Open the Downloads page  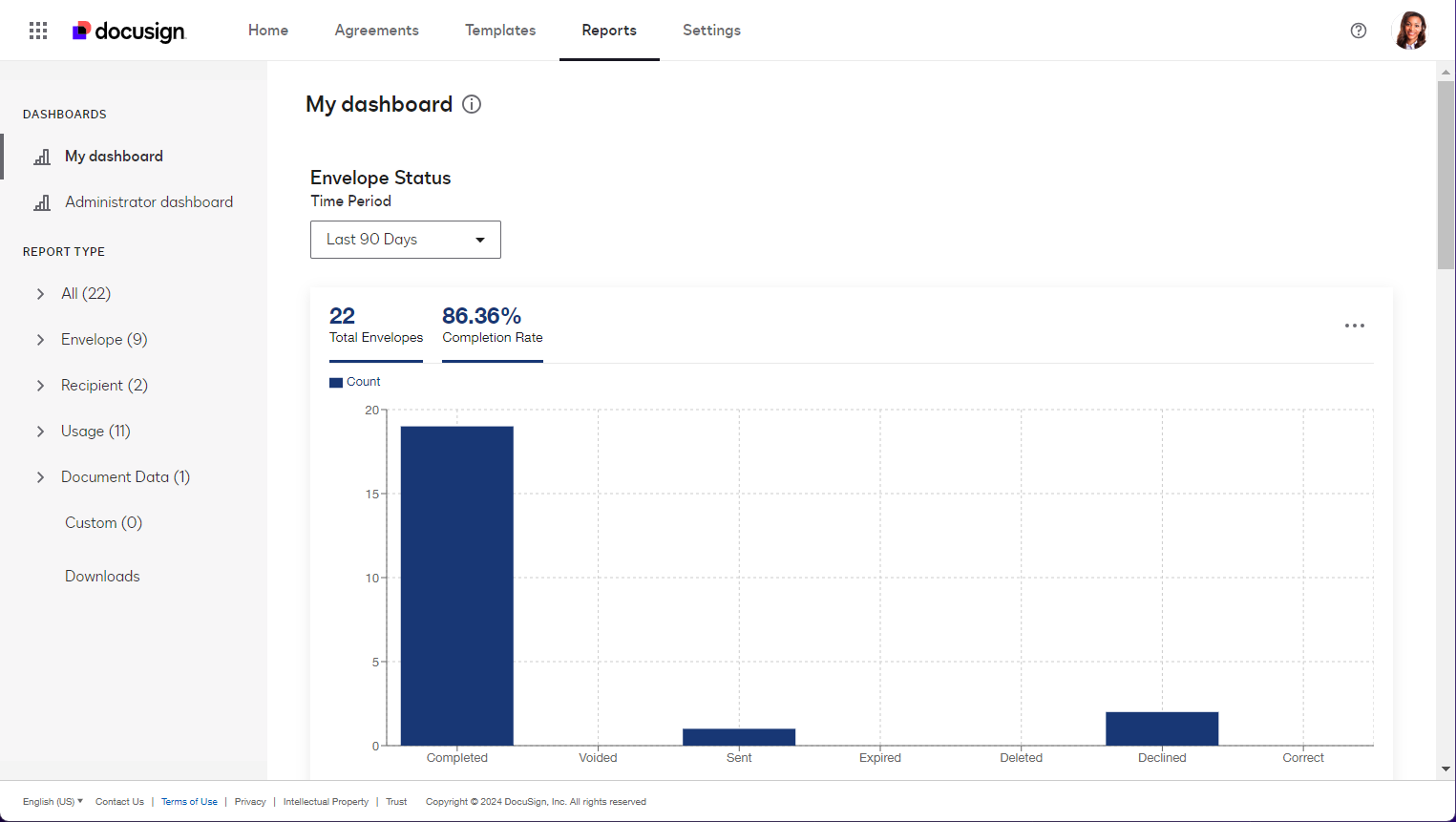[x=102, y=576]
